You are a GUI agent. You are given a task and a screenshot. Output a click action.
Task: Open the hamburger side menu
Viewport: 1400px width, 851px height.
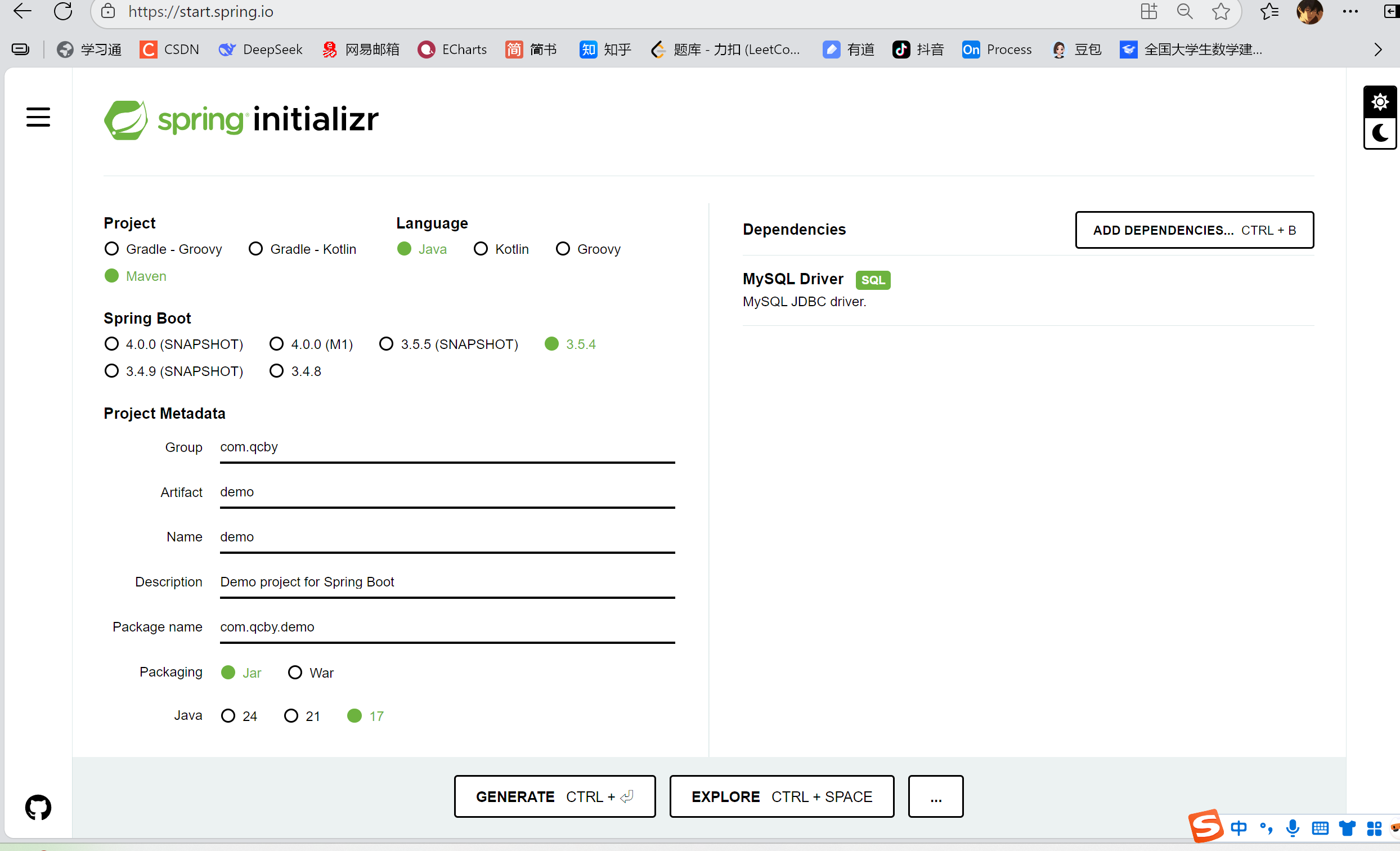pos(38,117)
